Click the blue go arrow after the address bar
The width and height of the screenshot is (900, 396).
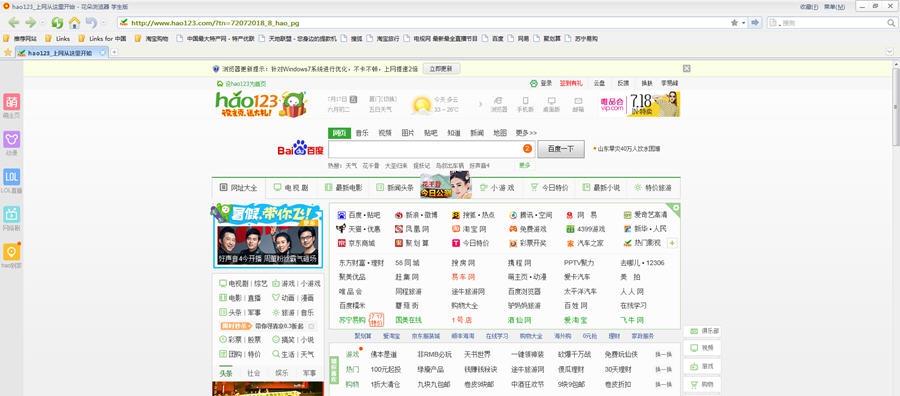point(755,22)
